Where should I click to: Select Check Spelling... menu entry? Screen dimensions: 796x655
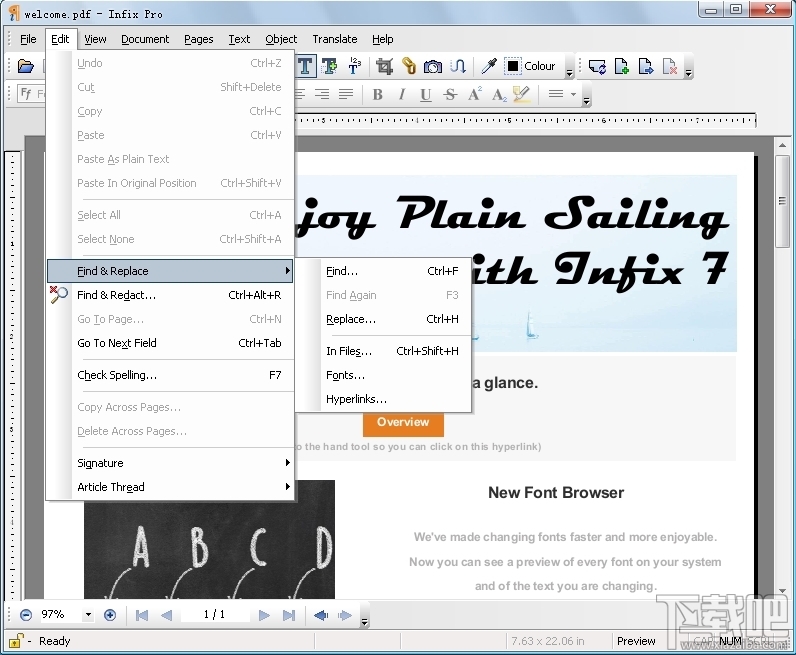(x=170, y=375)
